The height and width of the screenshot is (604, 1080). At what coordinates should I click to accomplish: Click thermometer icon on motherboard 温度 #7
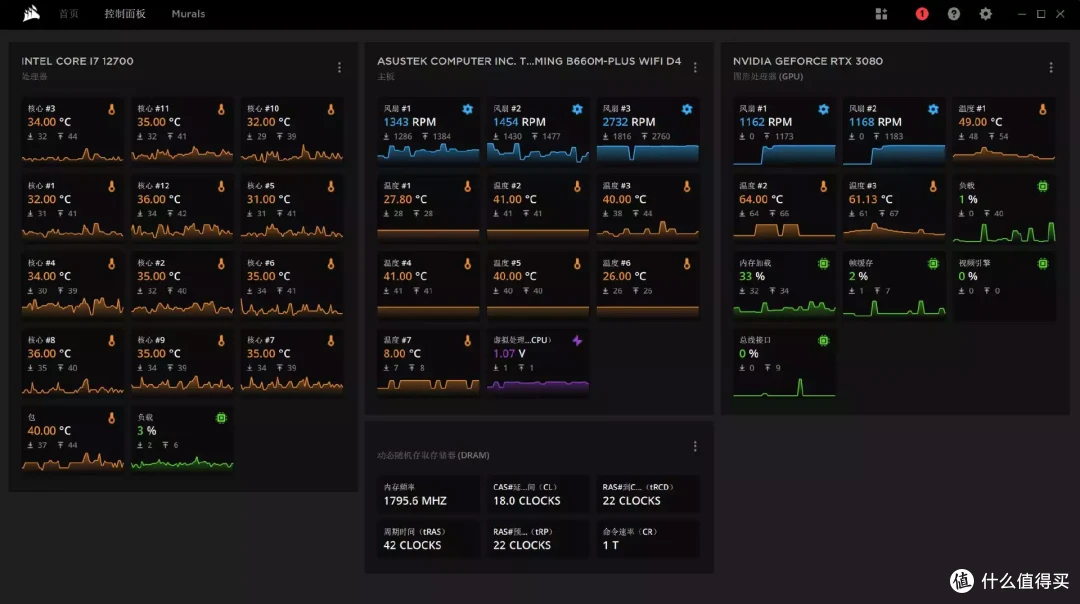pos(468,340)
